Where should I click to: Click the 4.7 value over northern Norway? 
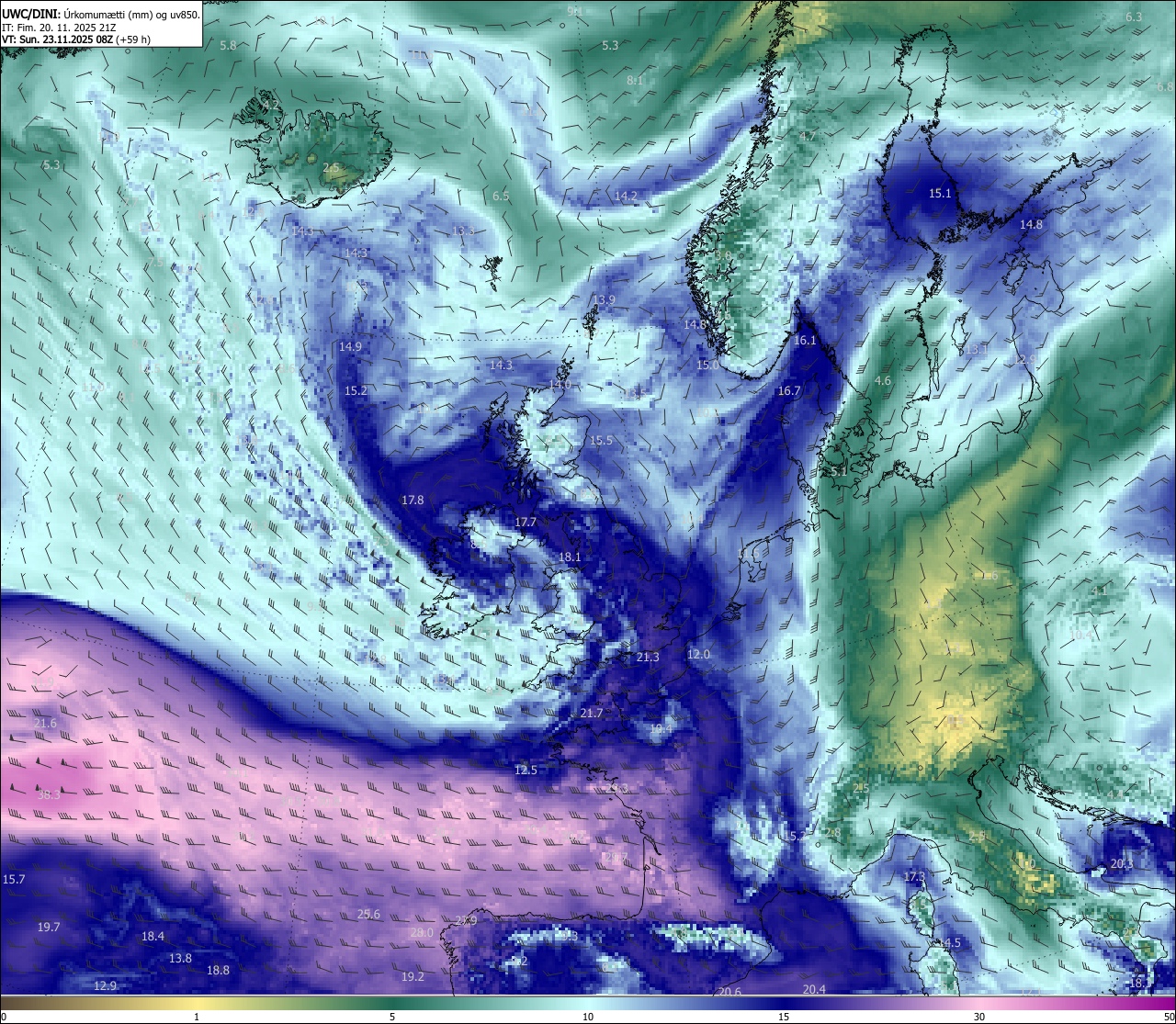(808, 137)
